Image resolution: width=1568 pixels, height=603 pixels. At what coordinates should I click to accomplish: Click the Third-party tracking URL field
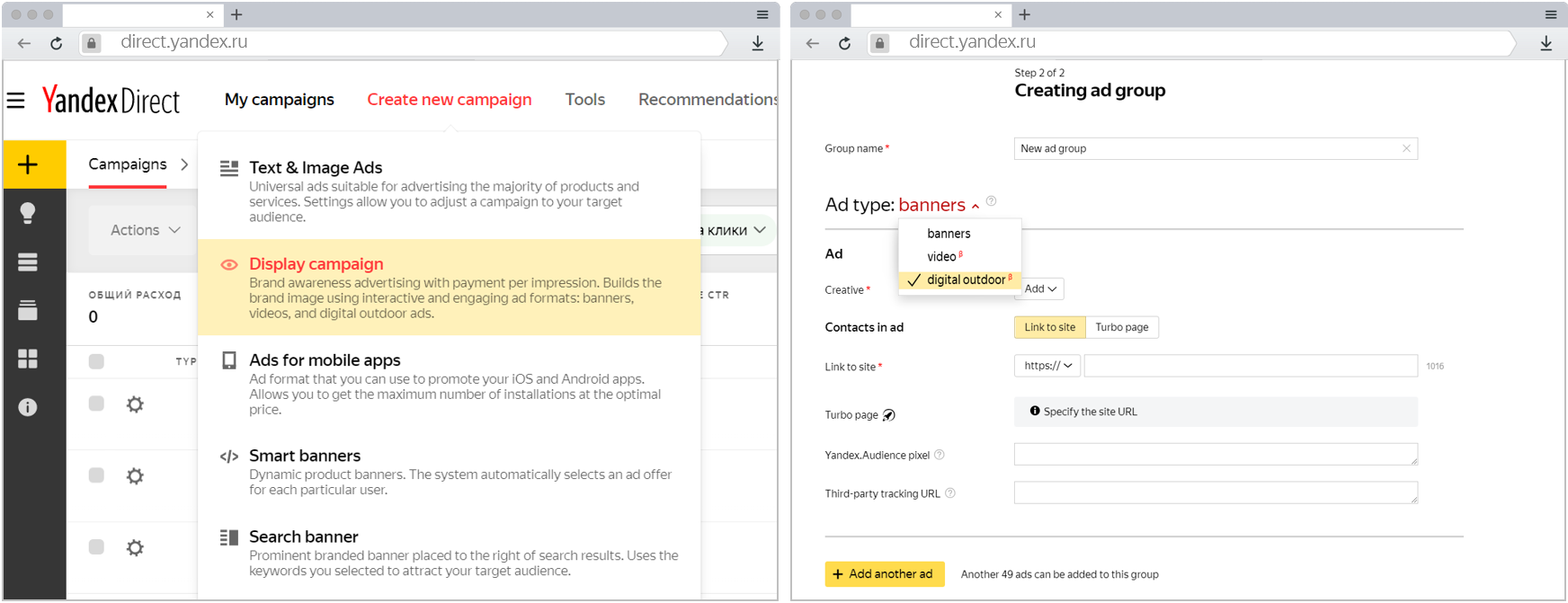[1216, 492]
